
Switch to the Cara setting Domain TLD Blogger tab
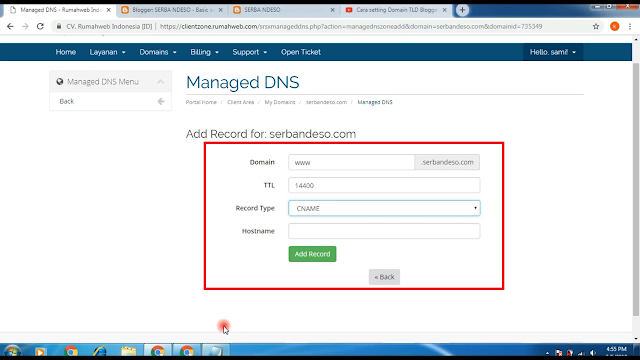coord(396,10)
